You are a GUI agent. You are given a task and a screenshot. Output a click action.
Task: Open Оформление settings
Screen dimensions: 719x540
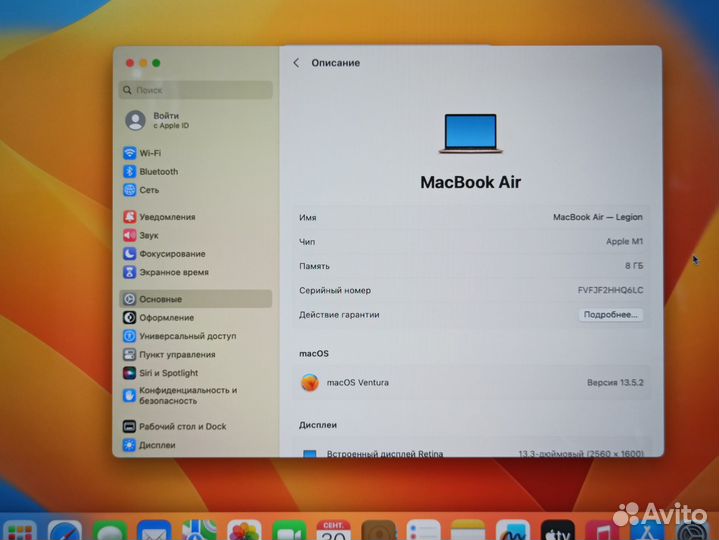[159, 317]
